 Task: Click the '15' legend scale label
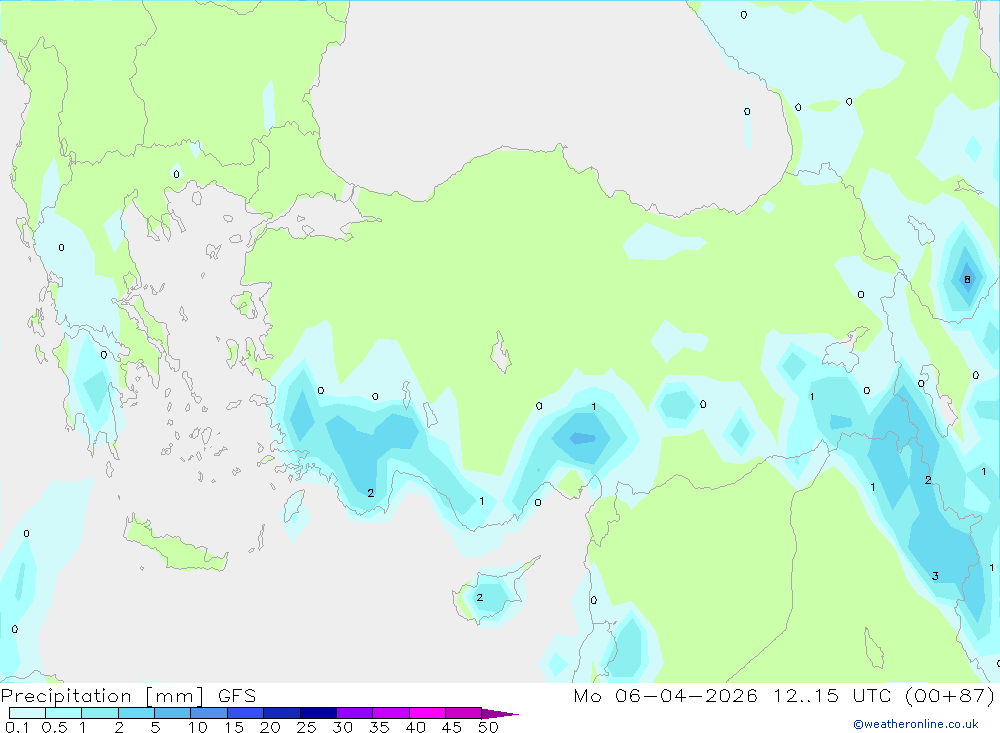(x=234, y=727)
